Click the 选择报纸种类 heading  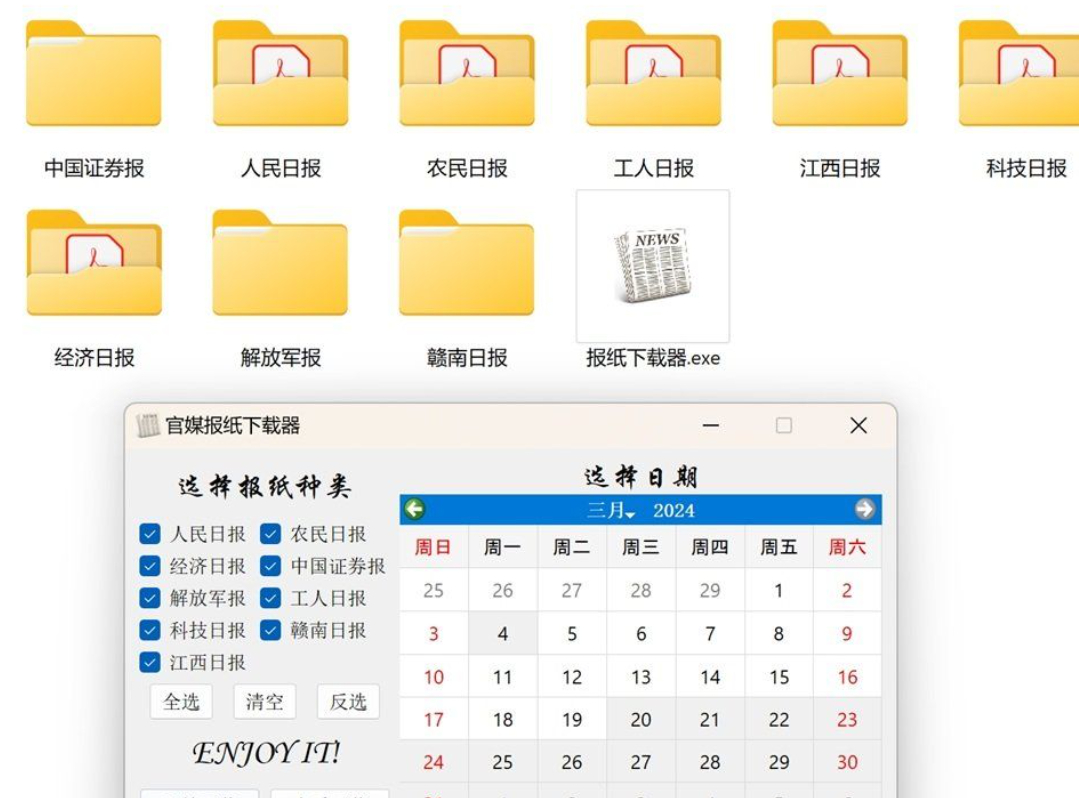point(265,486)
